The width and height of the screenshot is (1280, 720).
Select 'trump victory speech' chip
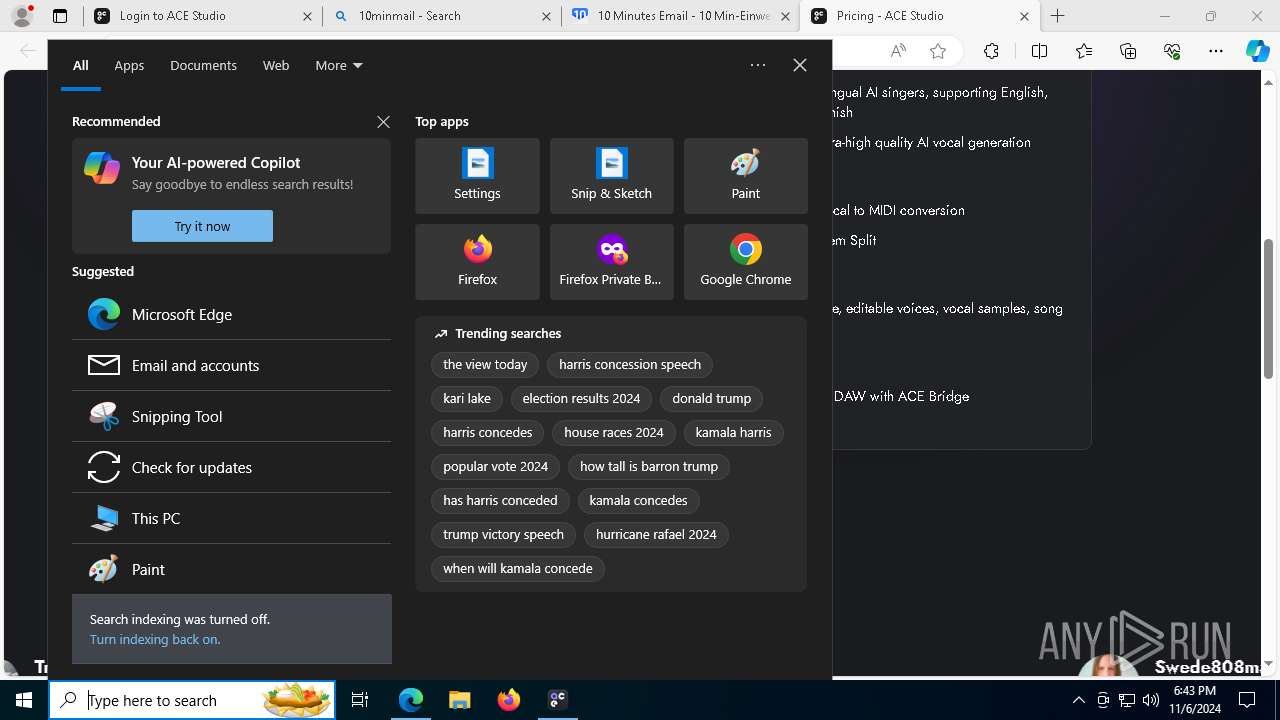coord(503,535)
